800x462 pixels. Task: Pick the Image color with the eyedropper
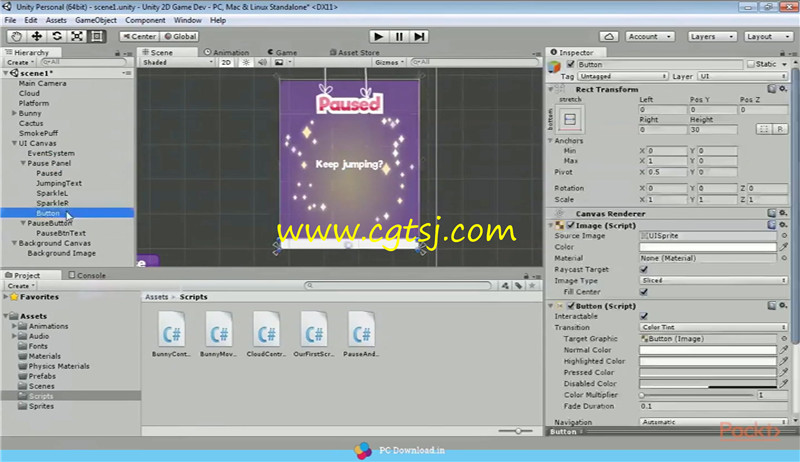coord(784,247)
